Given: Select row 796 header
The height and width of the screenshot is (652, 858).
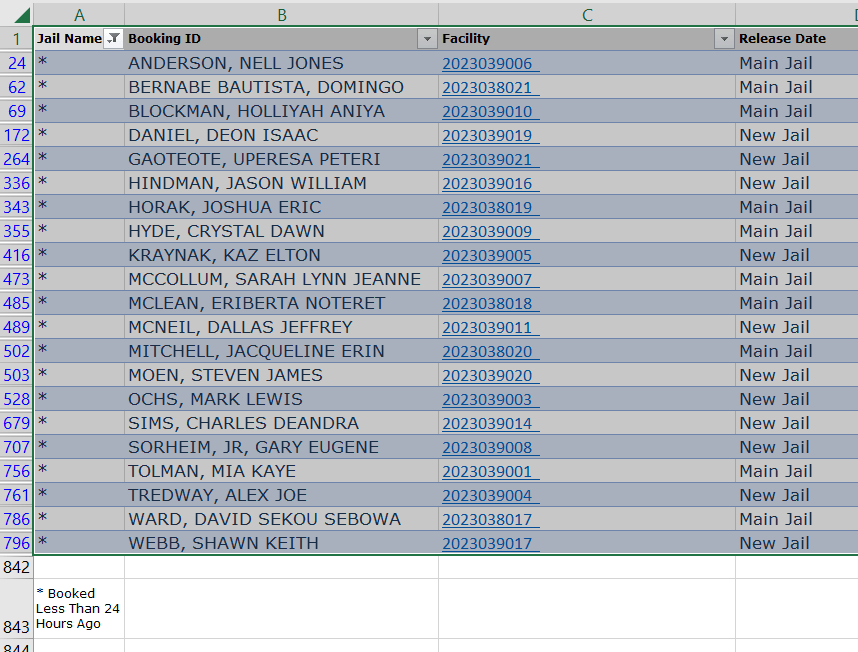Looking at the screenshot, I should click(x=17, y=543).
